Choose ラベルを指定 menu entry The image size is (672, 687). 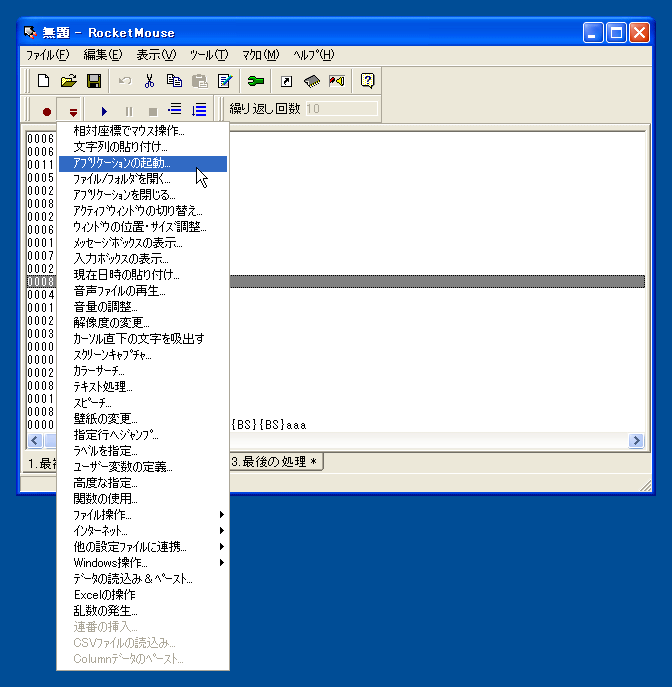pos(143,450)
